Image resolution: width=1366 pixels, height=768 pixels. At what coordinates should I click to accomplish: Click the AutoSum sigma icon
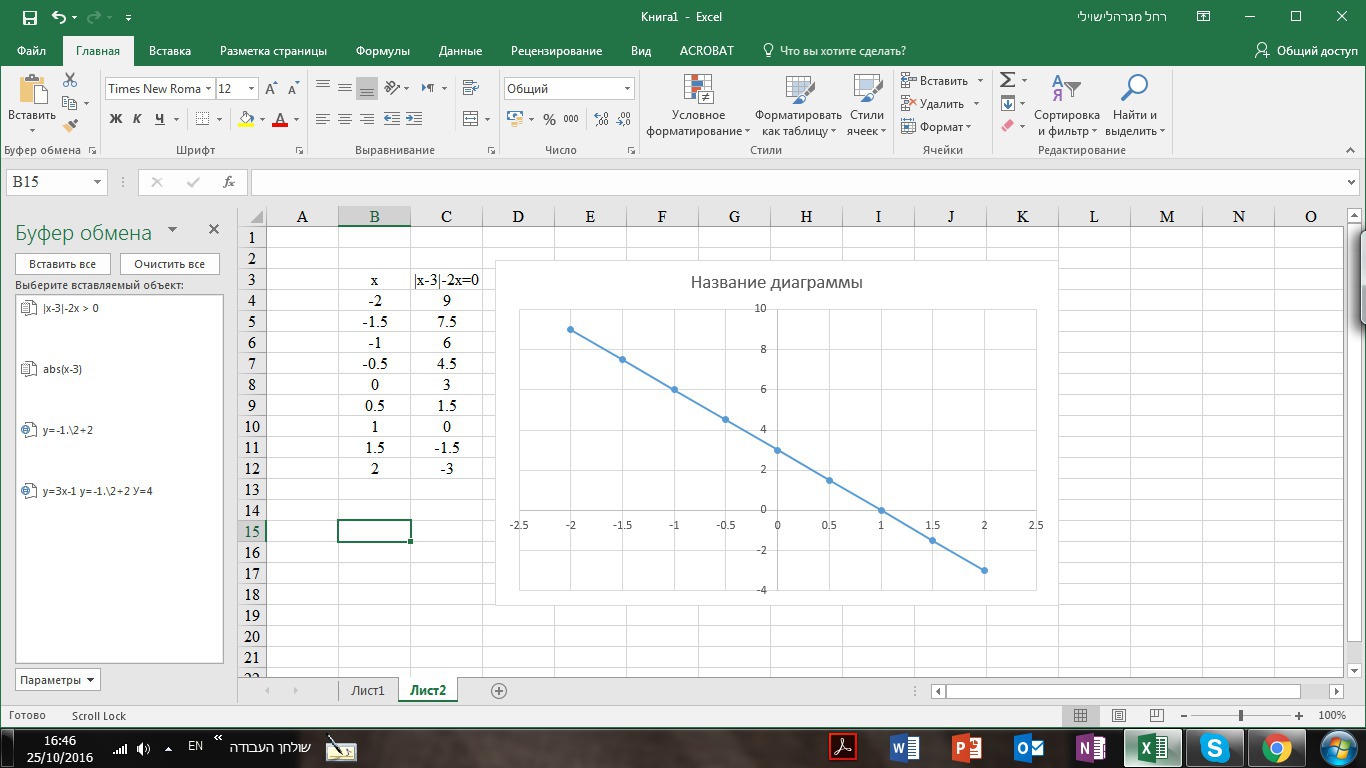(x=1007, y=80)
